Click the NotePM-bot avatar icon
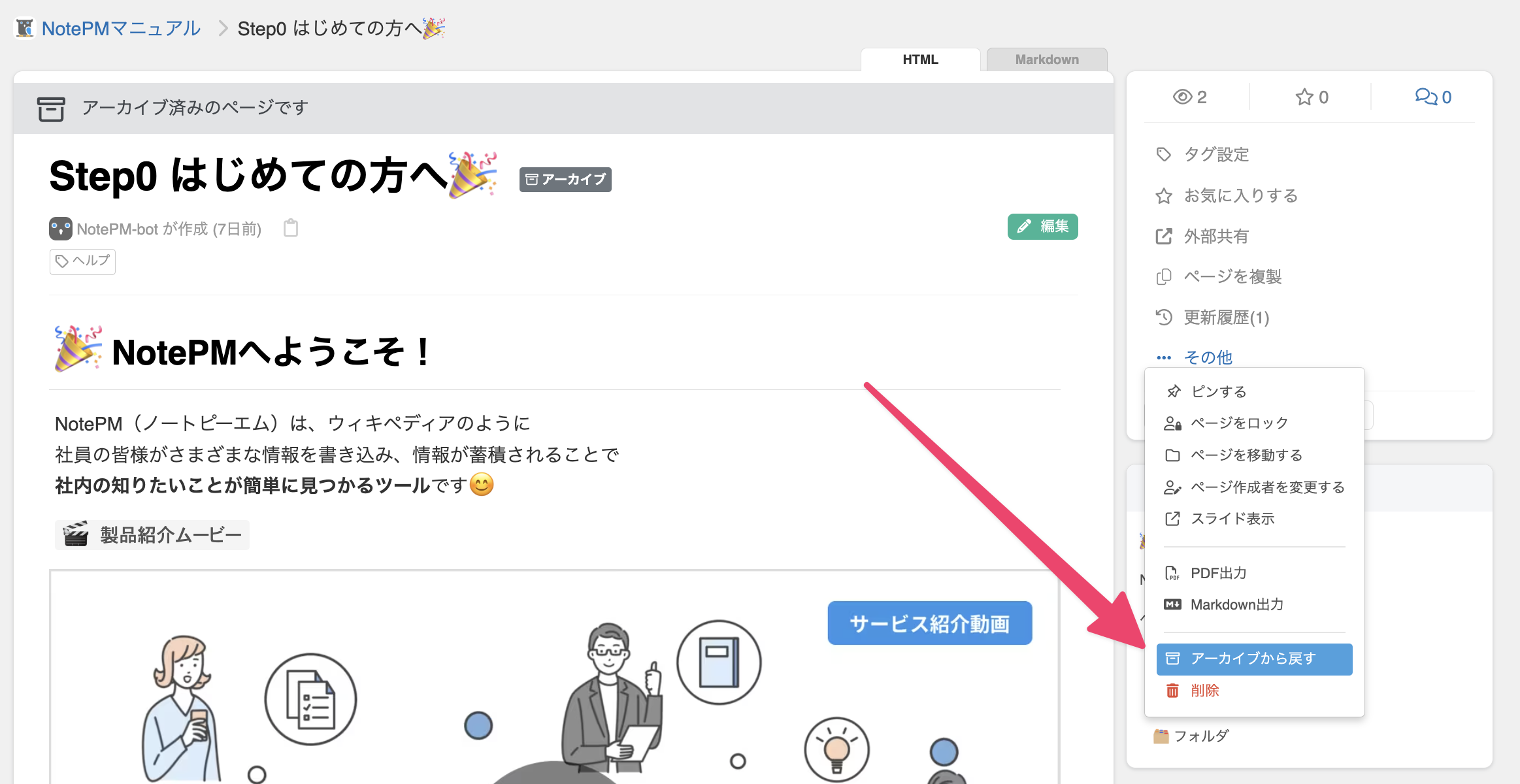Screen dimensions: 1520x784 coord(60,229)
